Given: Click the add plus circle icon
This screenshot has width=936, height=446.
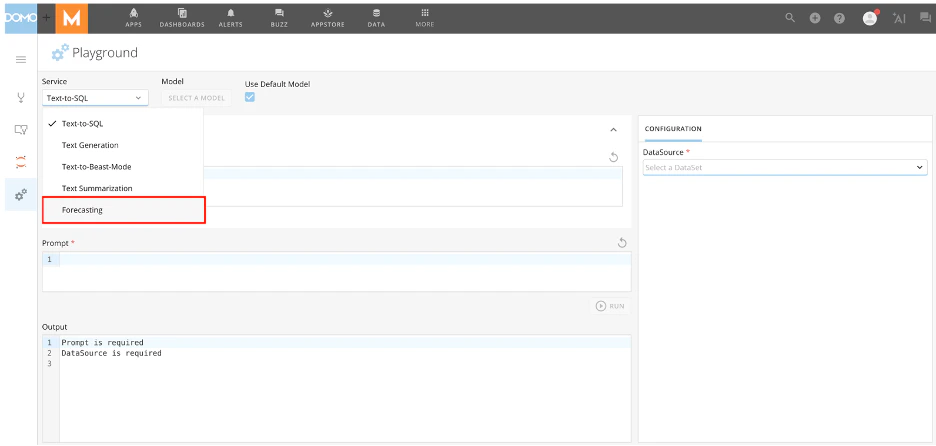Looking at the screenshot, I should 815,19.
